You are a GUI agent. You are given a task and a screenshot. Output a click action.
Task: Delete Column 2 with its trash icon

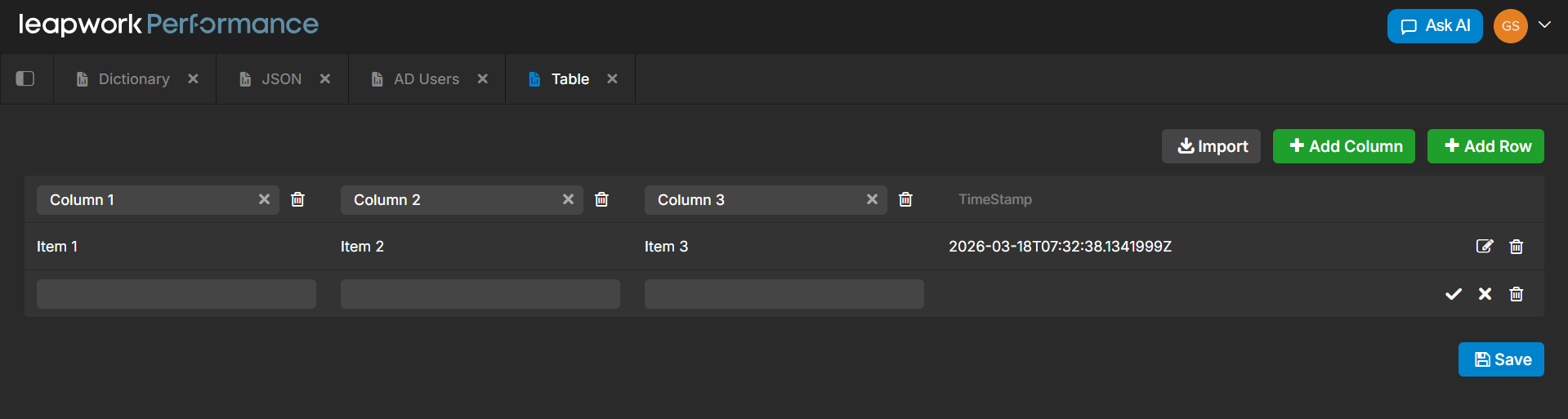pyautogui.click(x=602, y=199)
